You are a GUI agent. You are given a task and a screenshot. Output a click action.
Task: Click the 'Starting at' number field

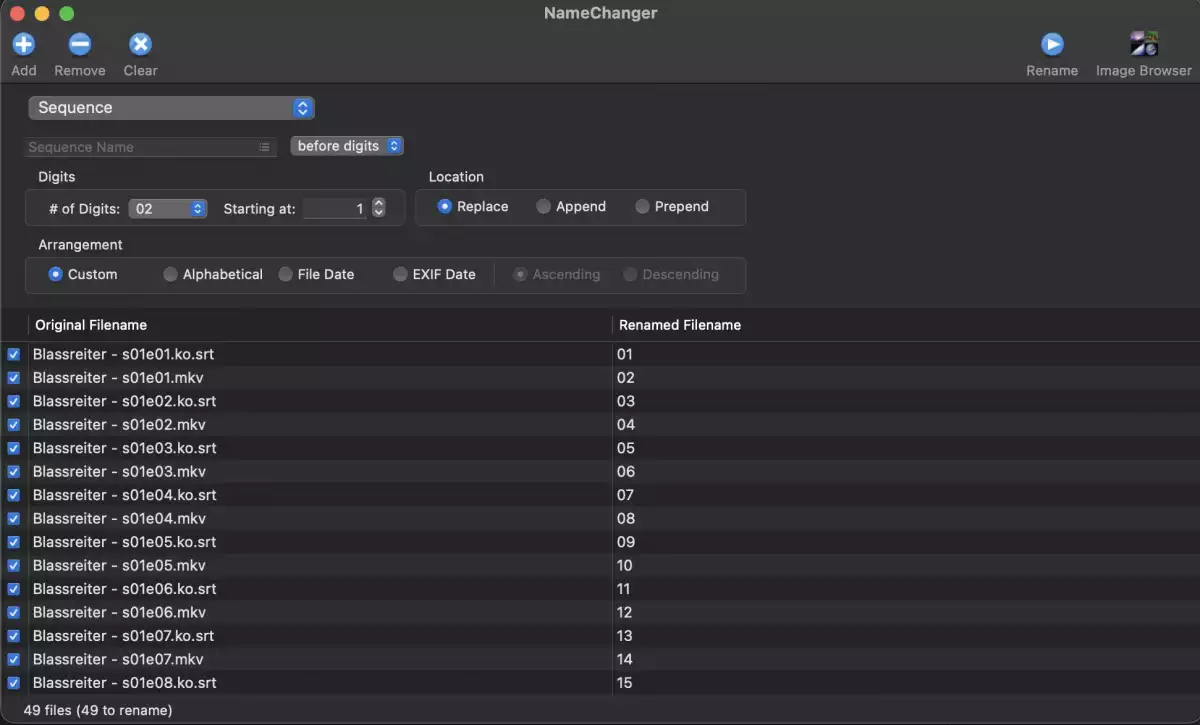click(x=336, y=209)
